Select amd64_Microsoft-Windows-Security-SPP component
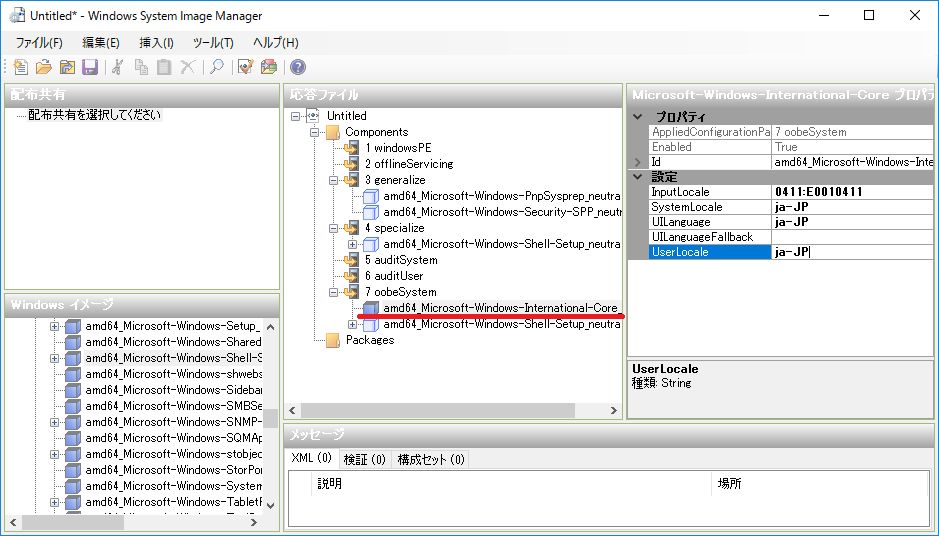The height and width of the screenshot is (536, 939). point(501,212)
